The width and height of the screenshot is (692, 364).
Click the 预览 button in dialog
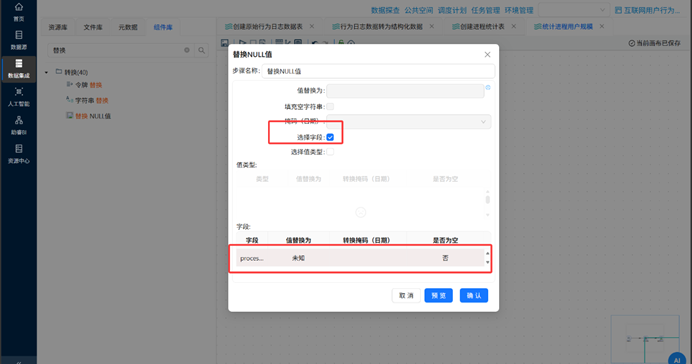(438, 295)
